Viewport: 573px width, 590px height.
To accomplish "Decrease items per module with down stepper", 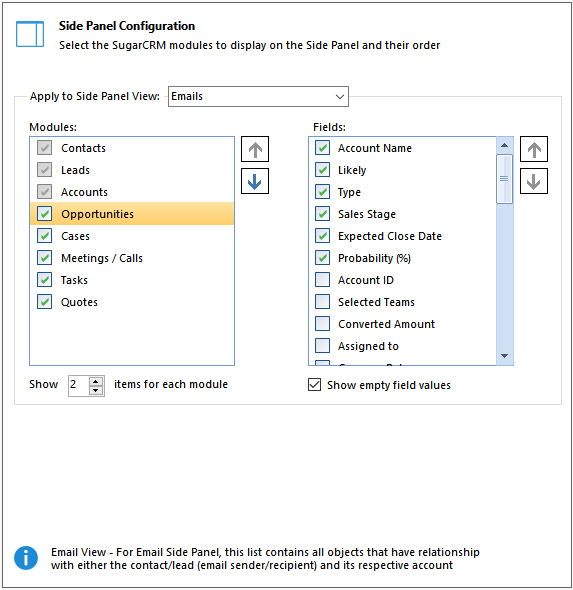I will (96, 390).
